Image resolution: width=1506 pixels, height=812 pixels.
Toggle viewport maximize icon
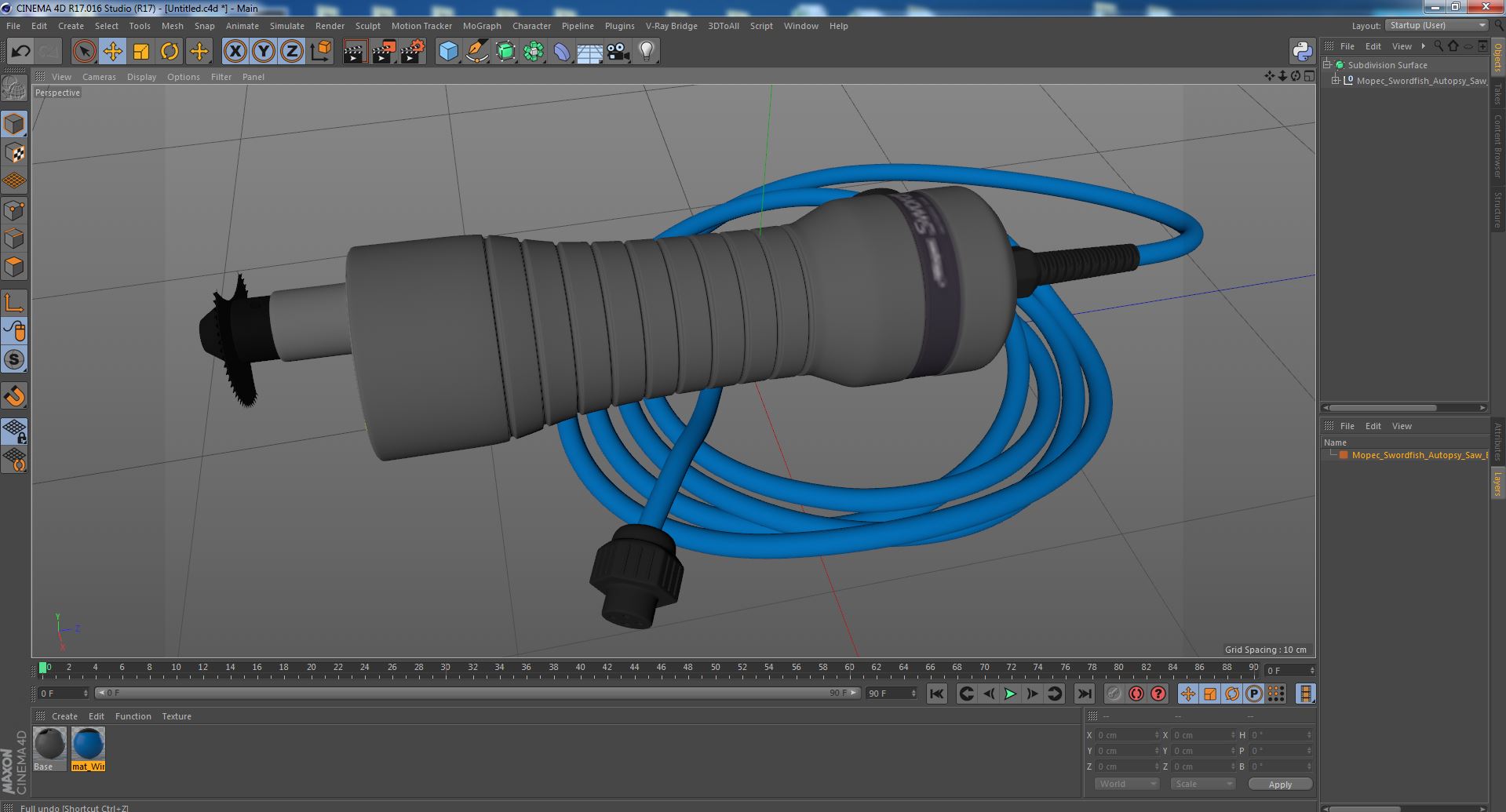tap(1309, 76)
